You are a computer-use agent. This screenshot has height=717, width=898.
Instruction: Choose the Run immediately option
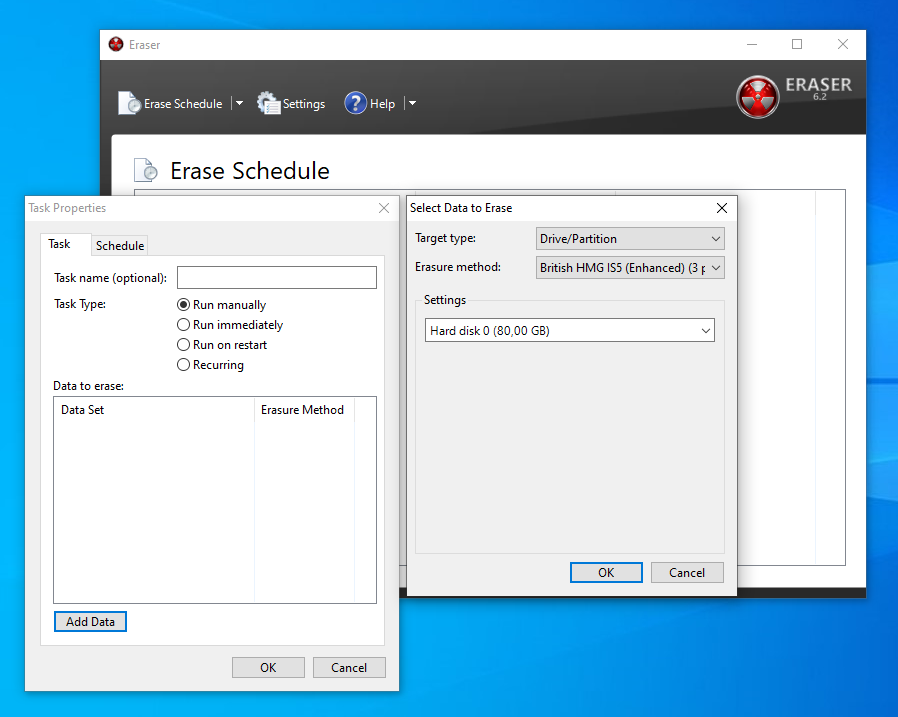[183, 325]
